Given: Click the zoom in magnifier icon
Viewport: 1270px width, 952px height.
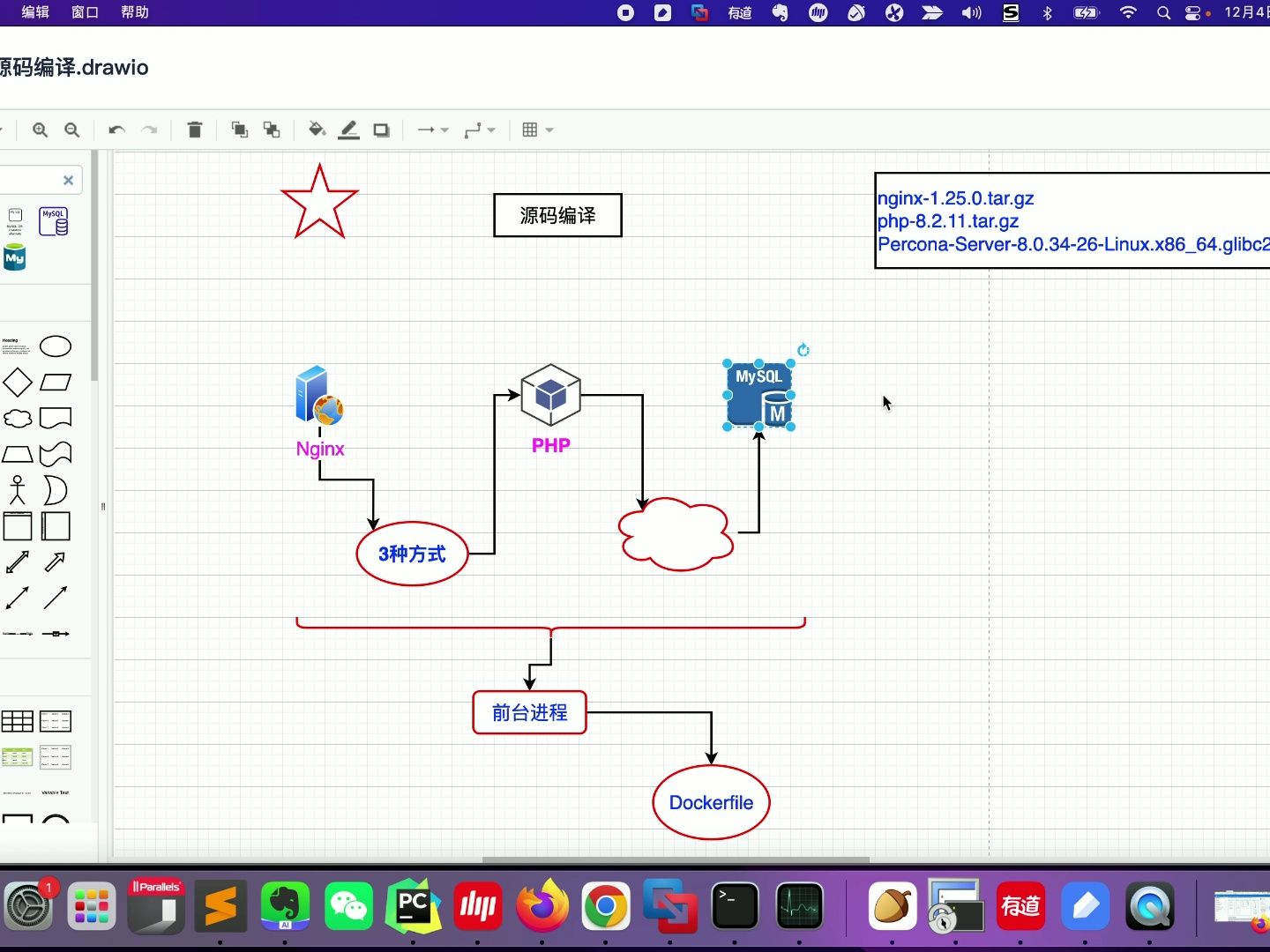Looking at the screenshot, I should click(40, 130).
